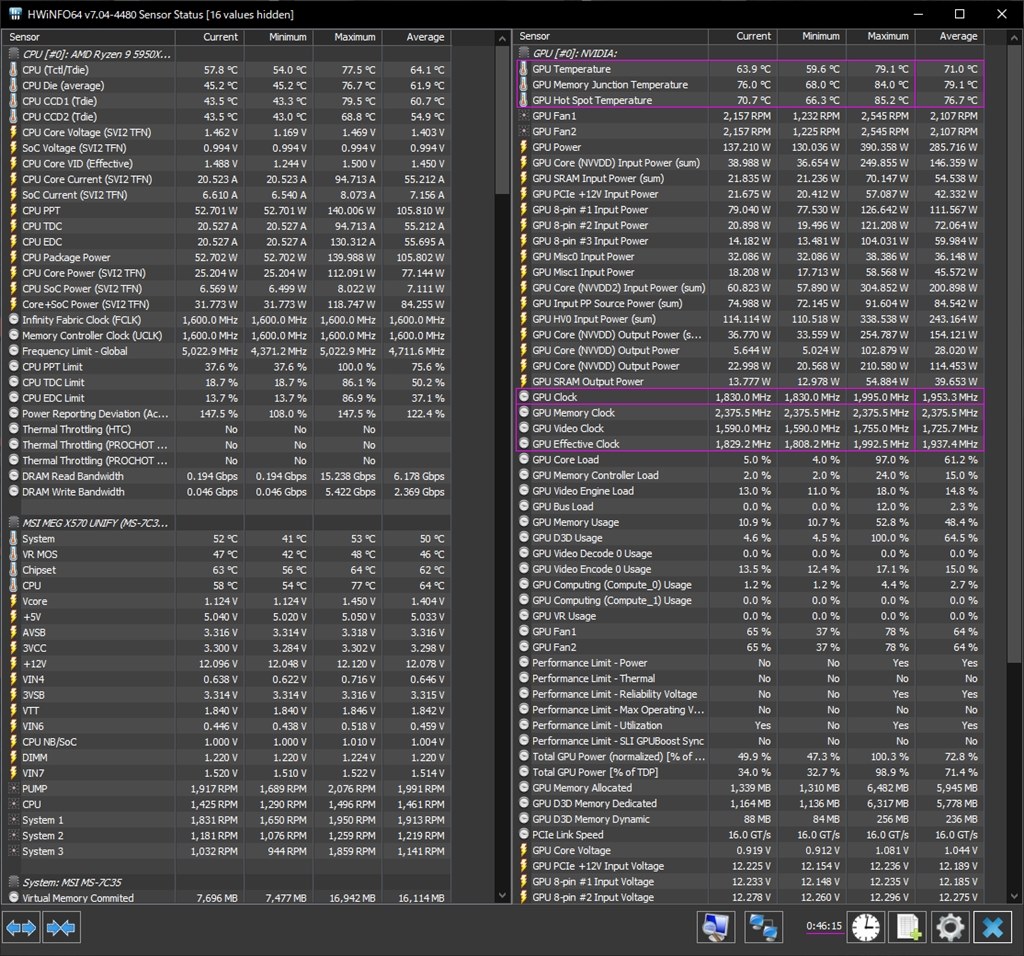
Task: Select the Performance Limit - Utilization row
Action: (748, 725)
